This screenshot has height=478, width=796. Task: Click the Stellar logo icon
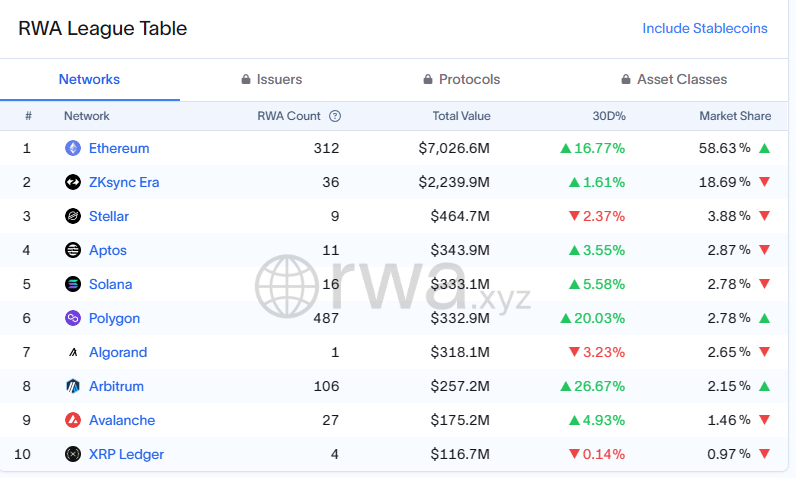pos(73,216)
